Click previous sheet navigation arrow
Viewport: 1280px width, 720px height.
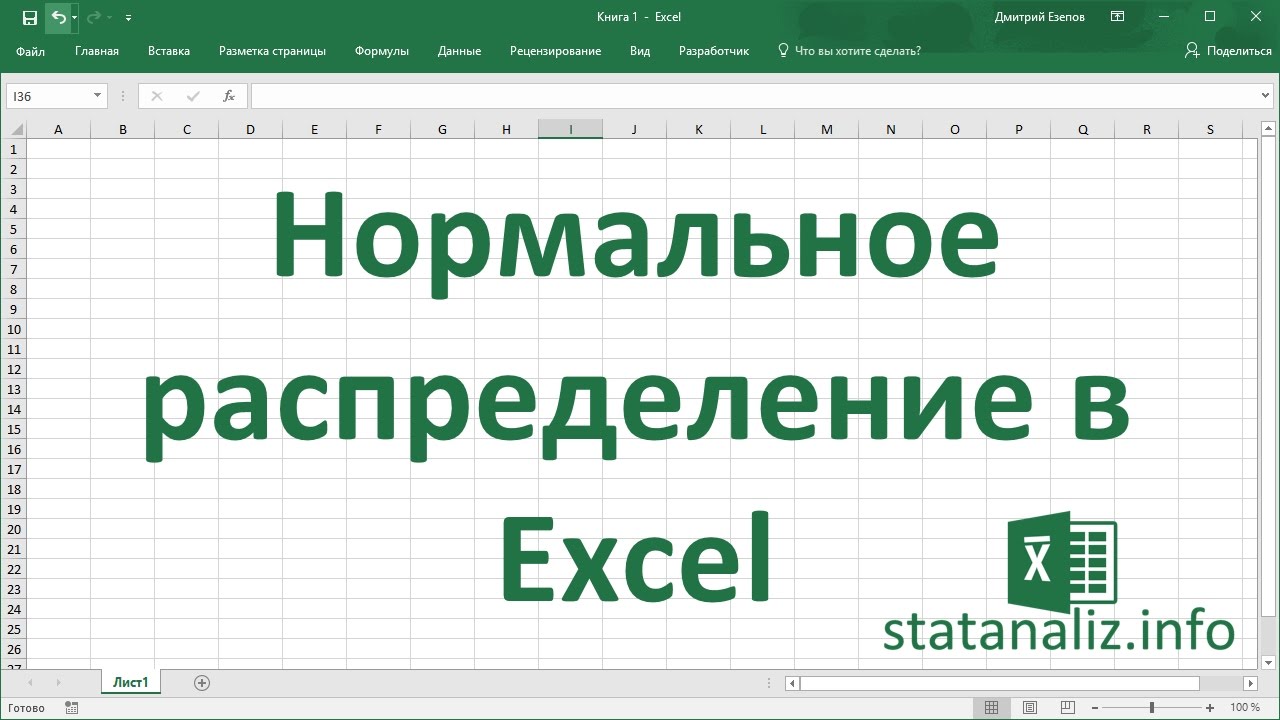pos(31,683)
